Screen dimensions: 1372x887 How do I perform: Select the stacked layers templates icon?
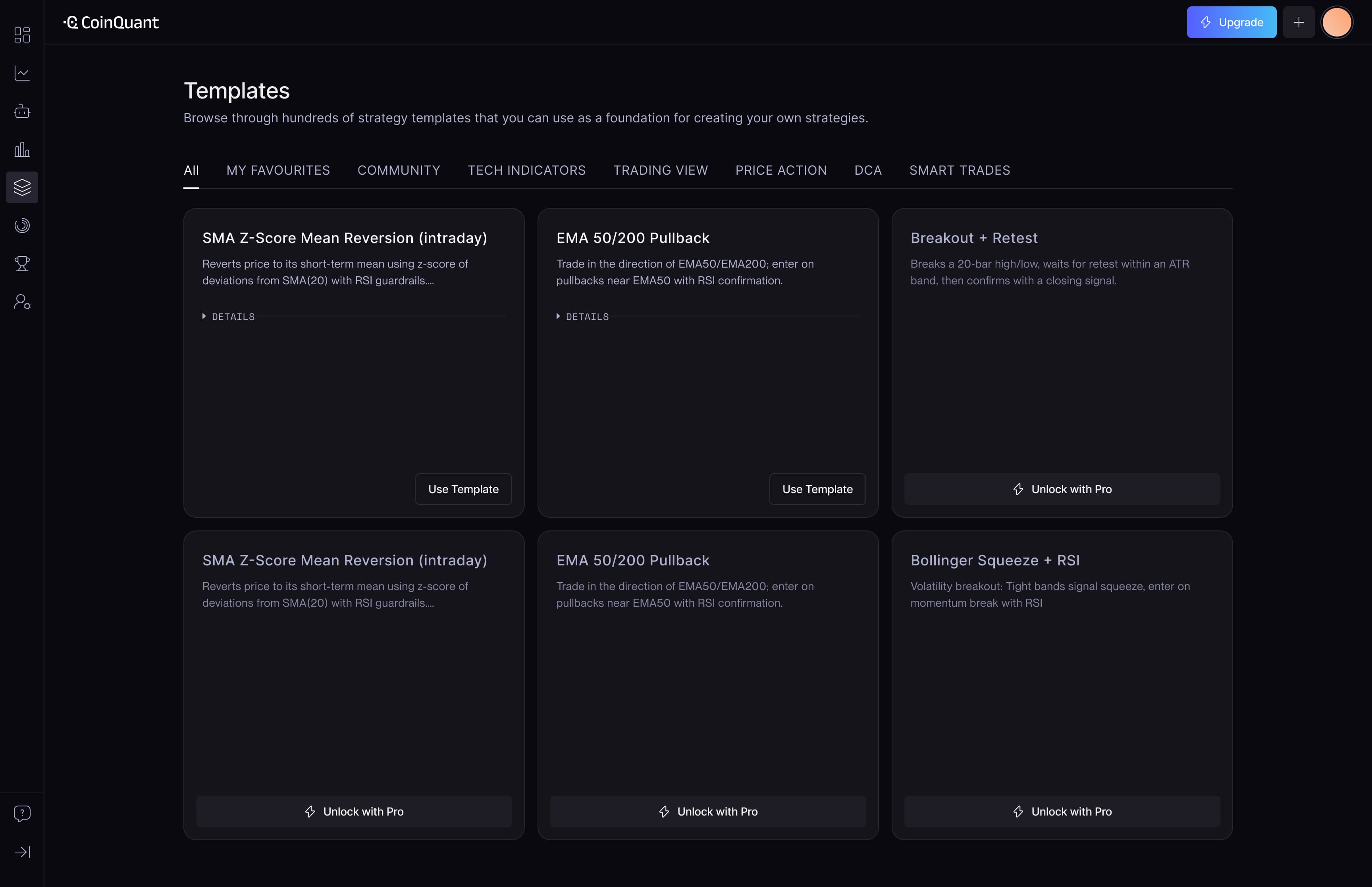pyautogui.click(x=22, y=187)
